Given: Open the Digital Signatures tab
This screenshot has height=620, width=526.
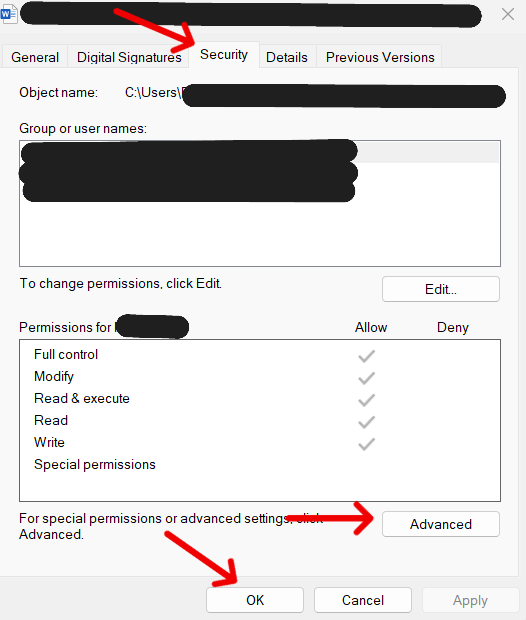Looking at the screenshot, I should click(129, 57).
